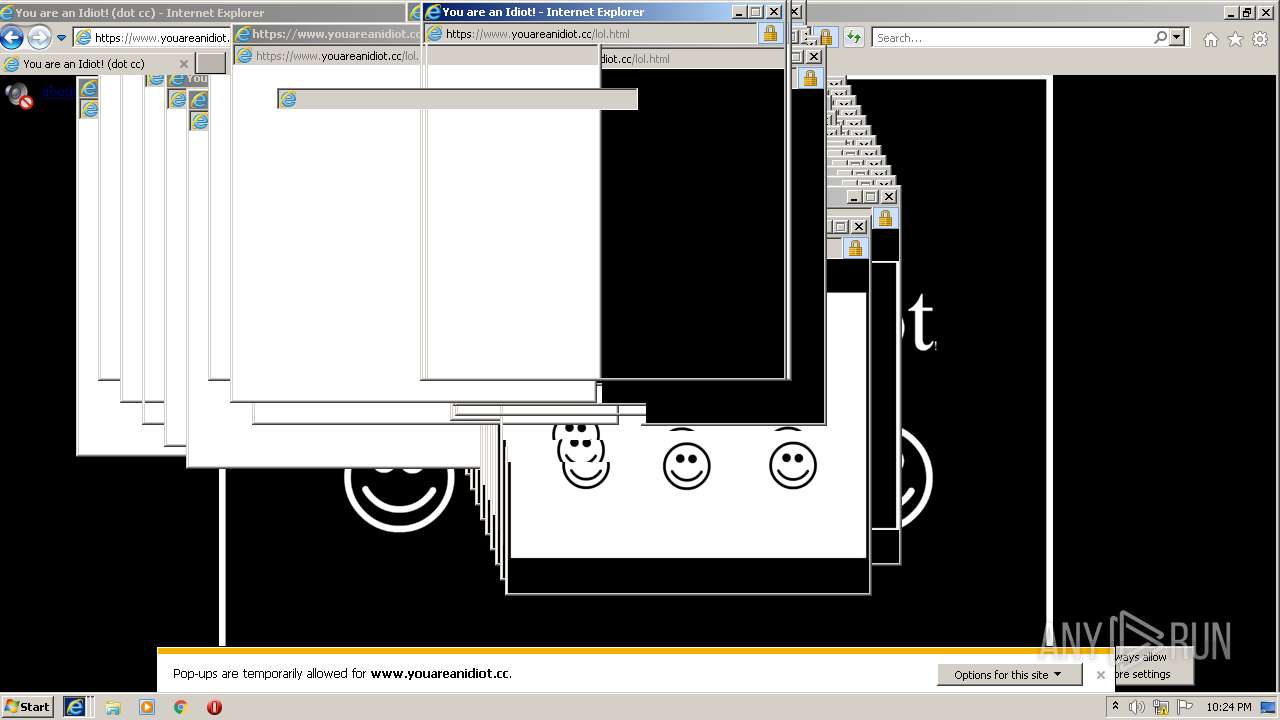Image resolution: width=1280 pixels, height=720 pixels.
Task: Click Internet Explorer taskbar icon
Action: 75,707
